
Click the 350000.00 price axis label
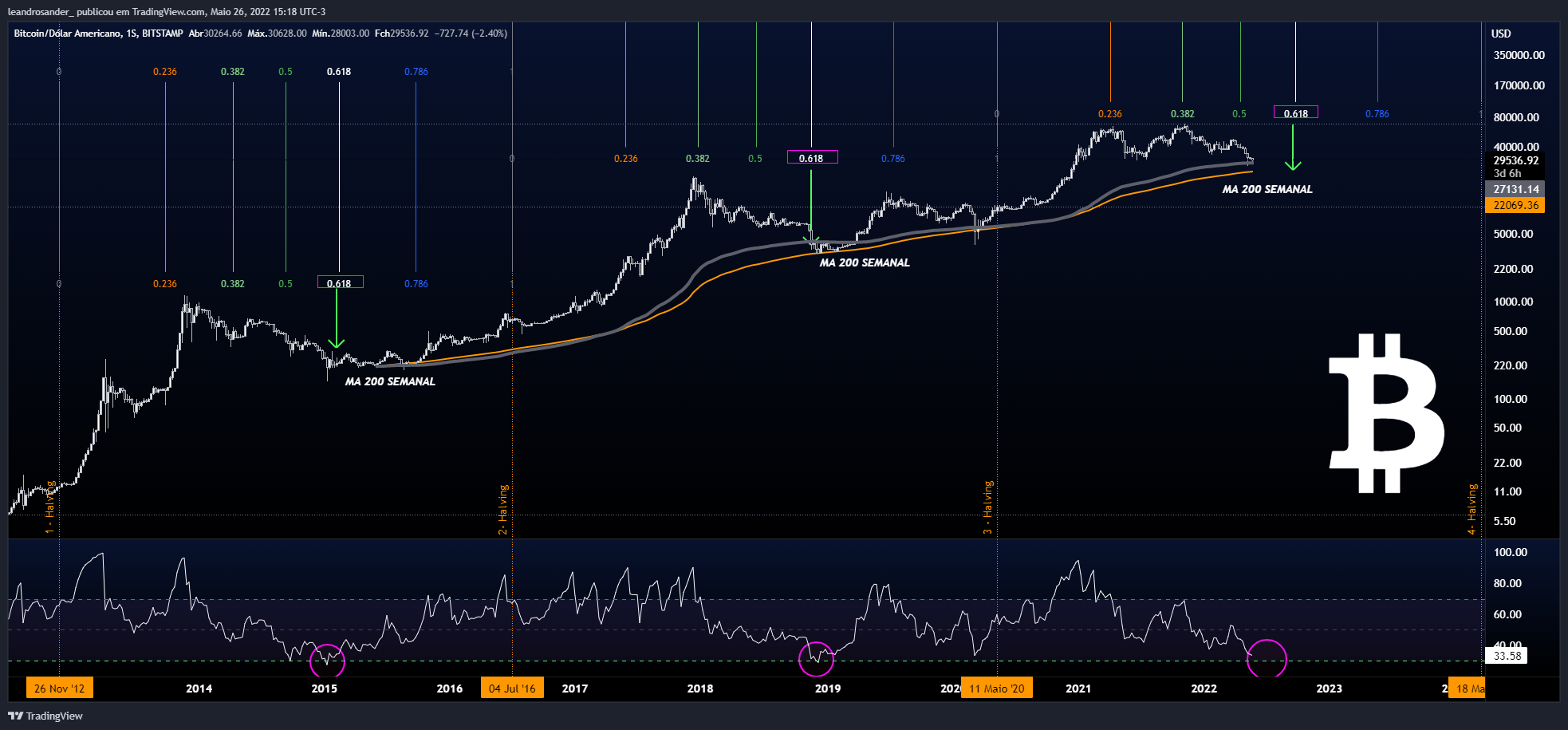pyautogui.click(x=1519, y=55)
